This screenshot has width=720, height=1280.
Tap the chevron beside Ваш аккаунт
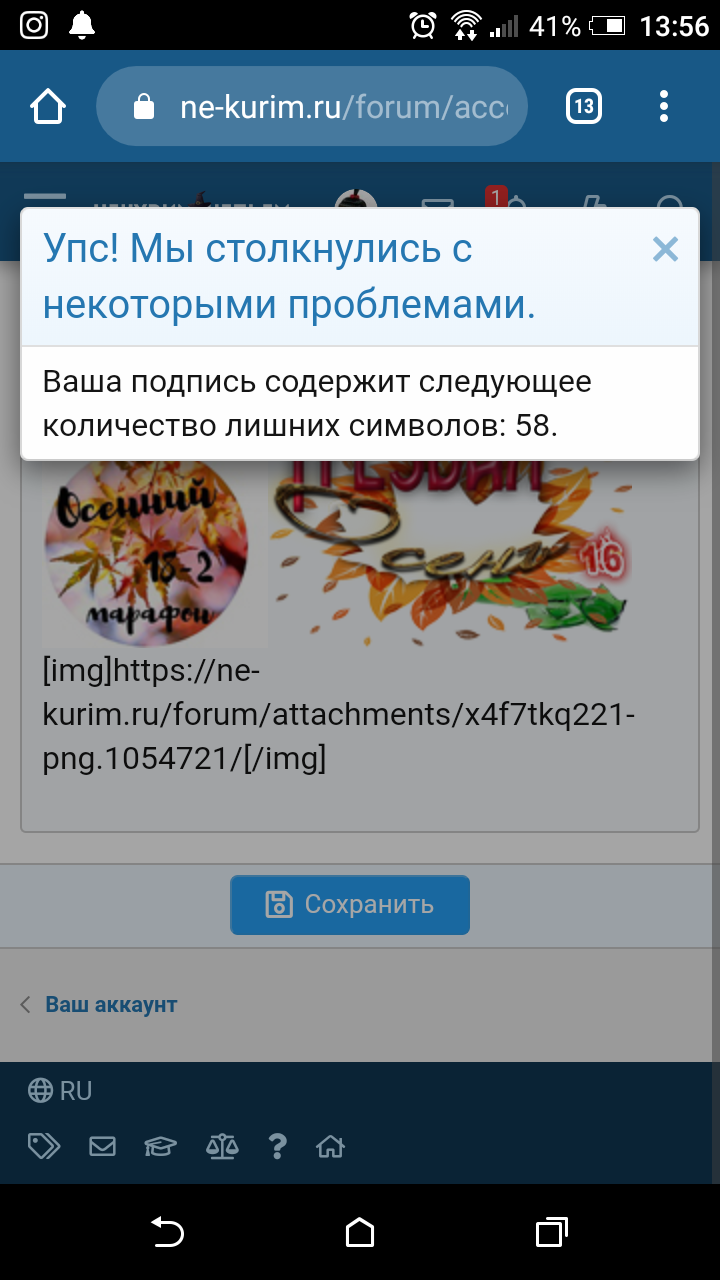pos(26,1005)
